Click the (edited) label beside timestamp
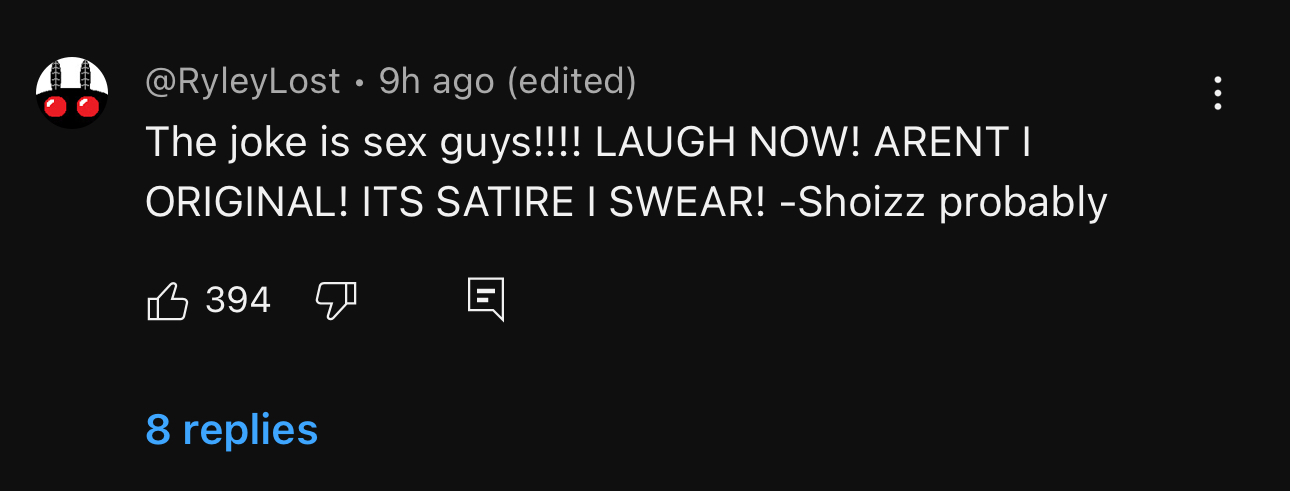 pyautogui.click(x=571, y=82)
